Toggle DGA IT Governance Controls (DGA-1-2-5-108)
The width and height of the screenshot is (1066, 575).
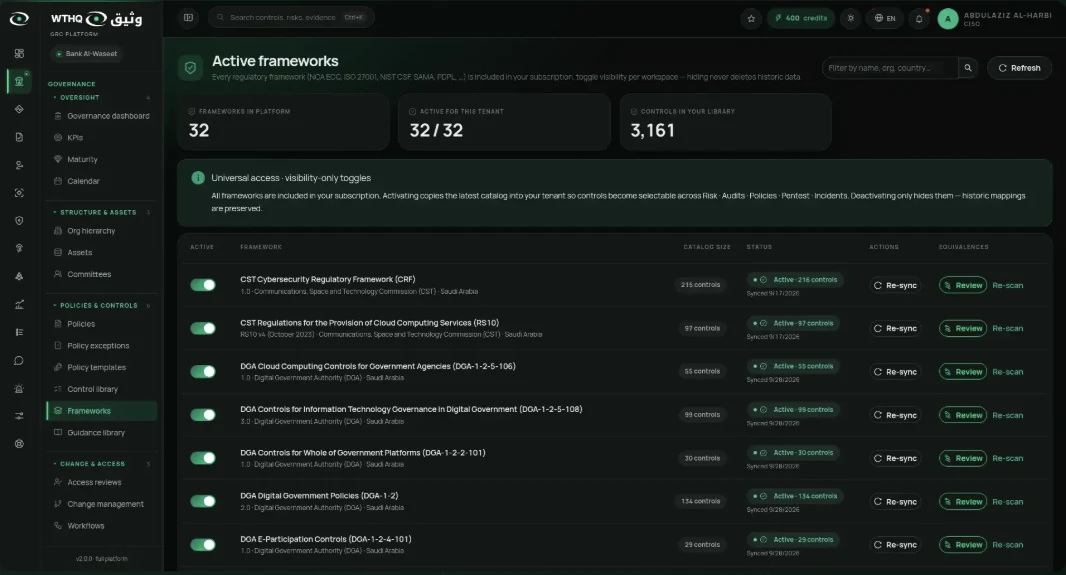click(x=203, y=415)
